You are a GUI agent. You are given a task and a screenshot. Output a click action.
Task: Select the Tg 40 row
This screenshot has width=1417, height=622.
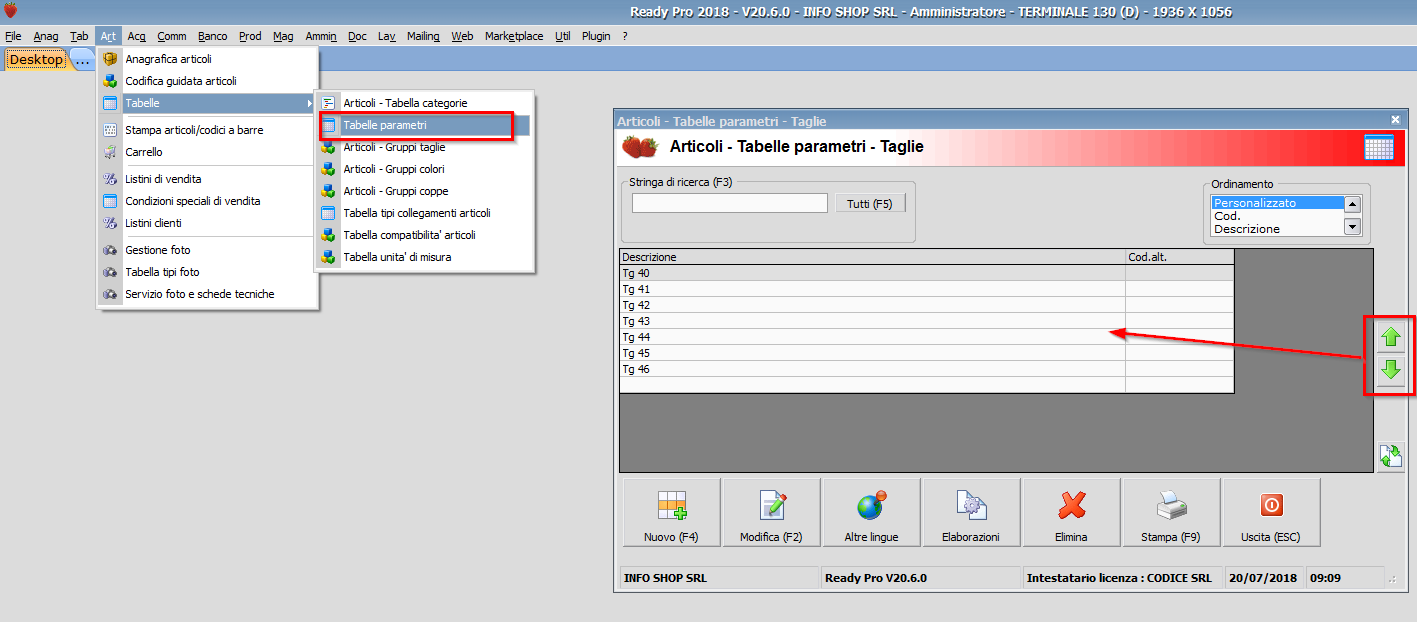coord(927,273)
